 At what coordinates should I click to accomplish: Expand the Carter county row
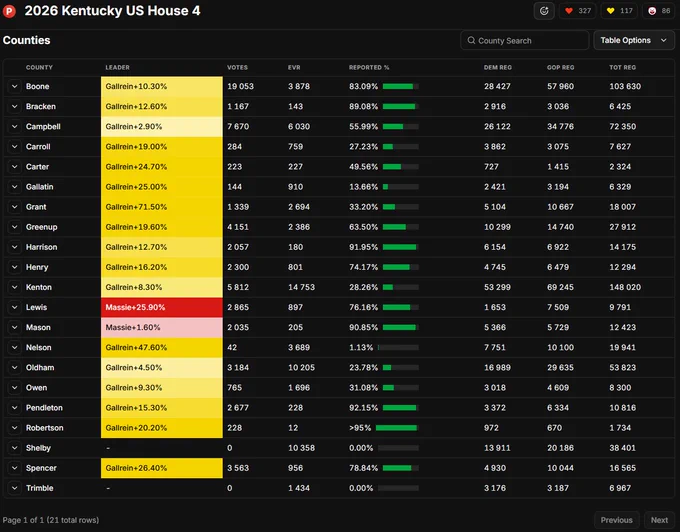click(x=14, y=166)
